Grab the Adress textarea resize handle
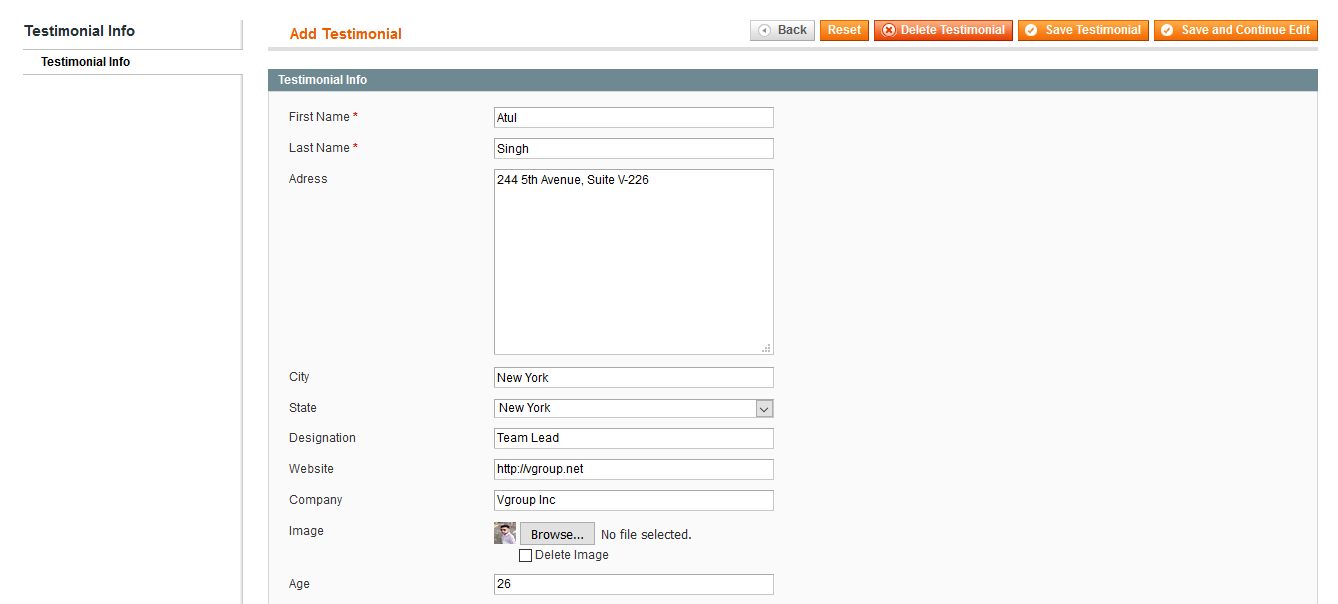Screen dimensions: 1338x604 pos(766,348)
